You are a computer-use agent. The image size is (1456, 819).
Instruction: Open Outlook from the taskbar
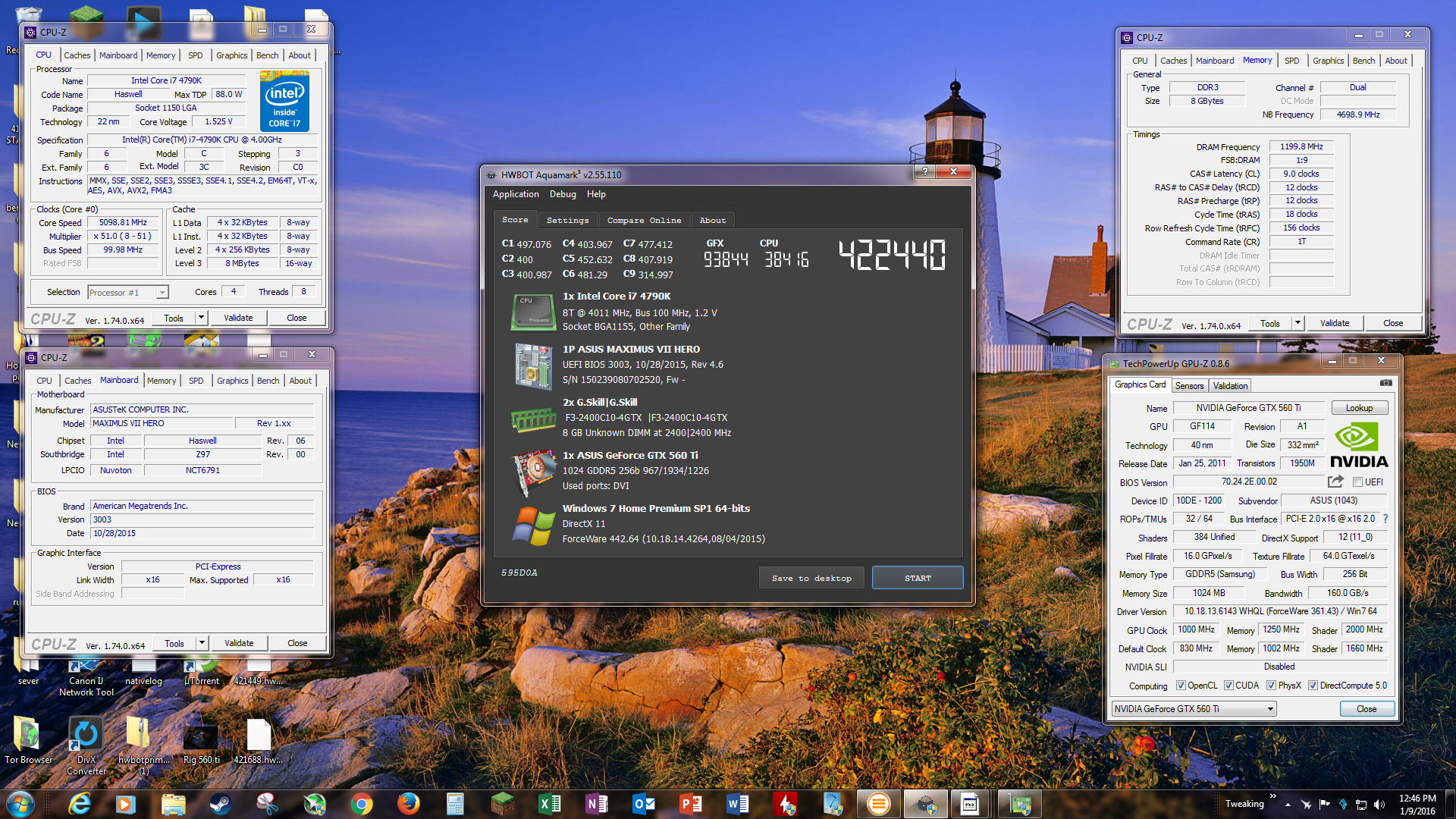[644, 804]
